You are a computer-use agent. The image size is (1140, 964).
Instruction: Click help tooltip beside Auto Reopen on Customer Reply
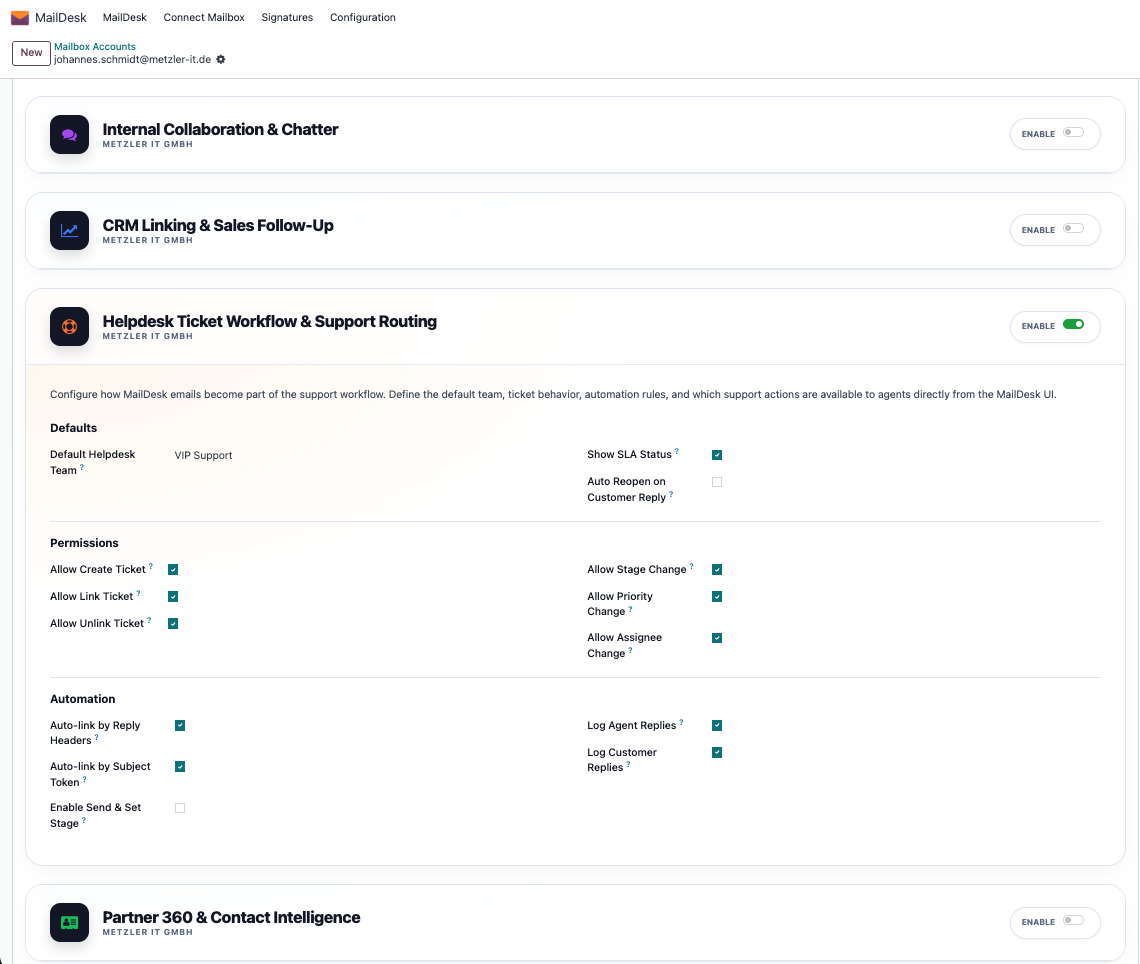[x=671, y=494]
